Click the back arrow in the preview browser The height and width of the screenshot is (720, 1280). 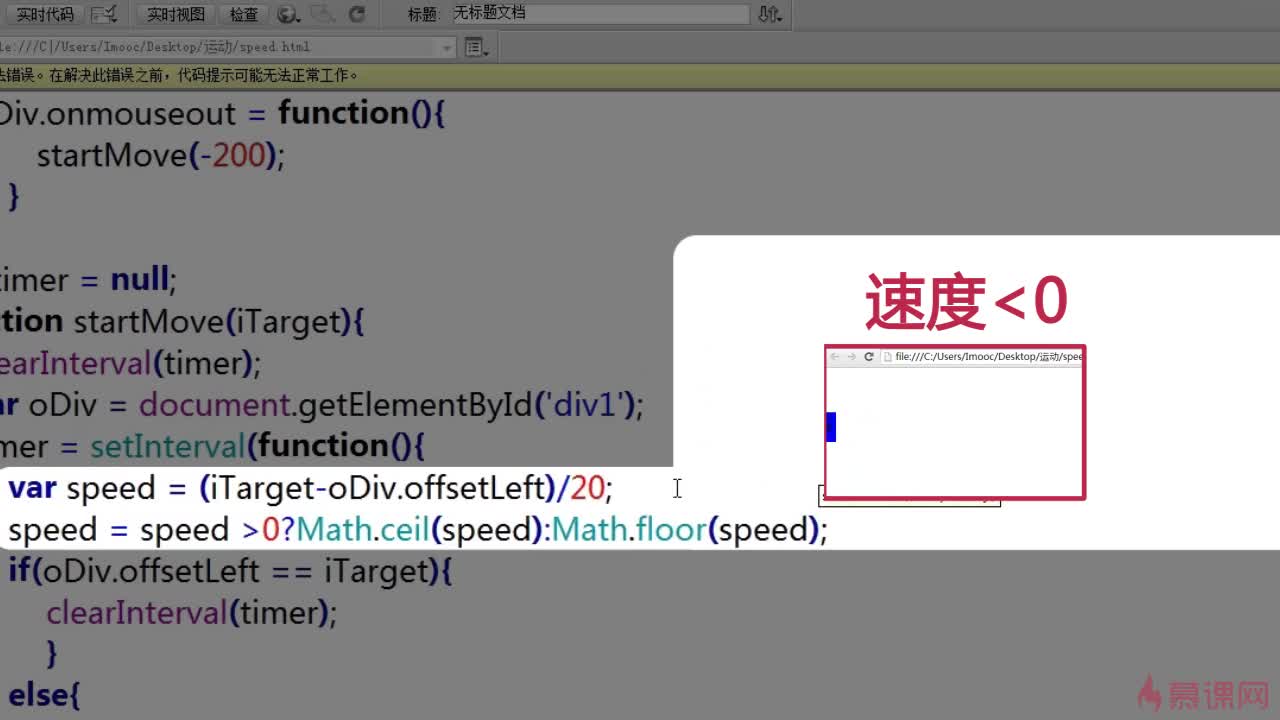(x=835, y=356)
